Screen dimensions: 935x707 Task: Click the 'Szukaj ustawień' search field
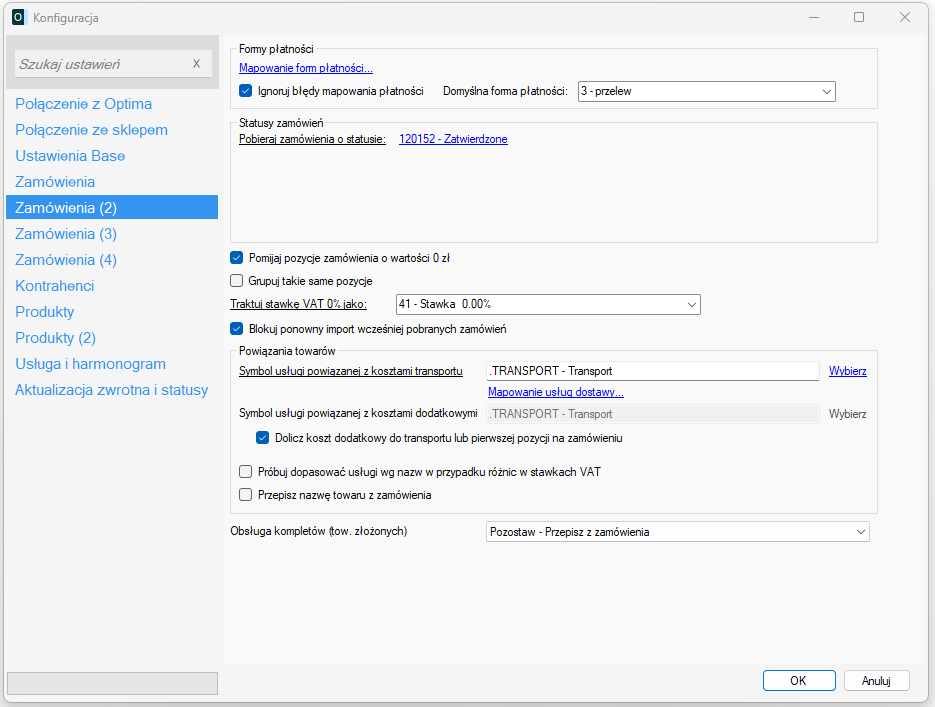[x=100, y=64]
